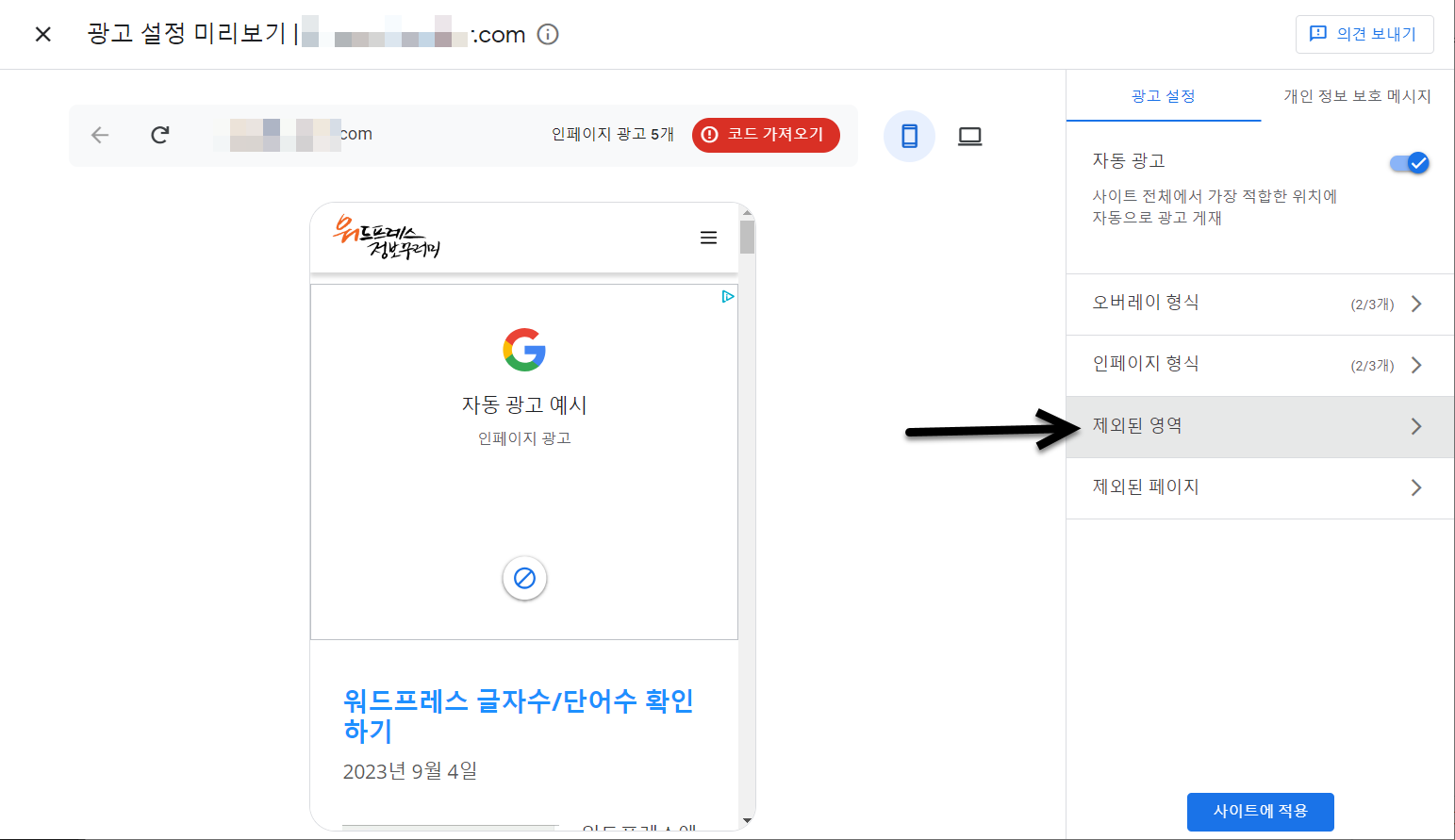Reload the site preview
Image resolution: width=1455 pixels, height=840 pixels.
tap(160, 135)
